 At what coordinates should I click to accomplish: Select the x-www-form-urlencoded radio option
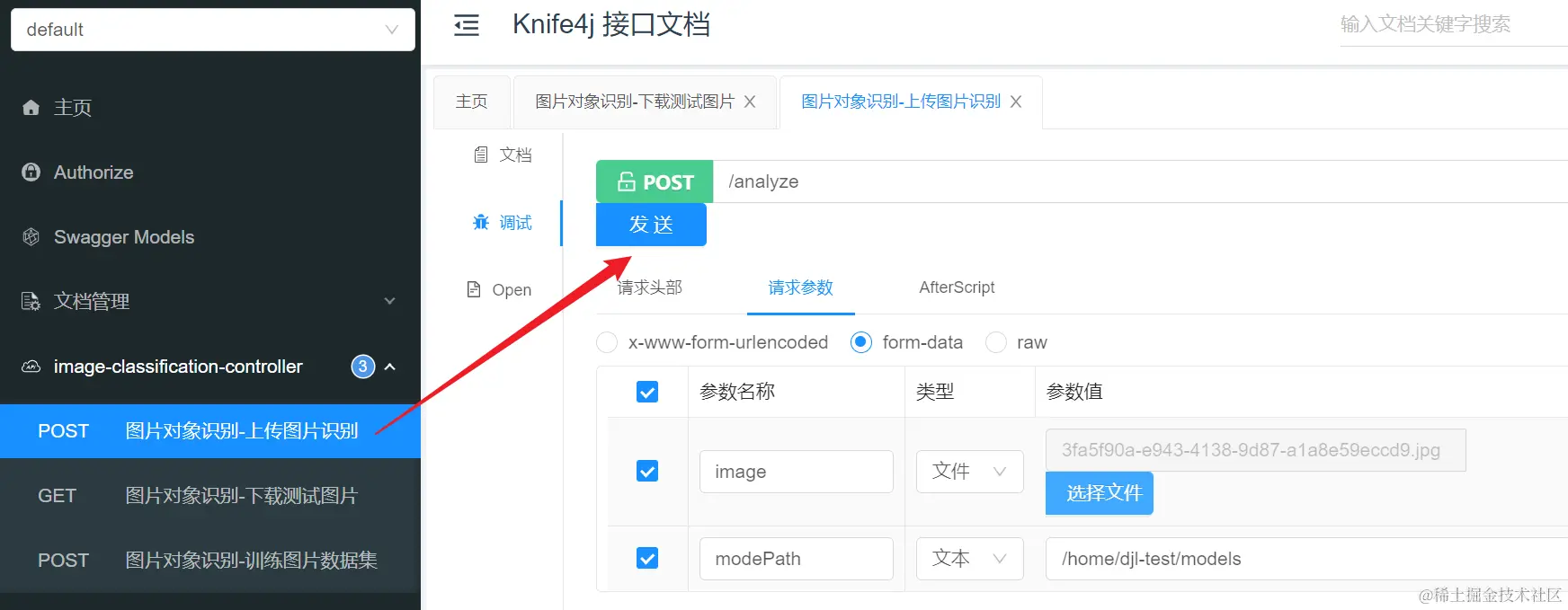[x=607, y=342]
